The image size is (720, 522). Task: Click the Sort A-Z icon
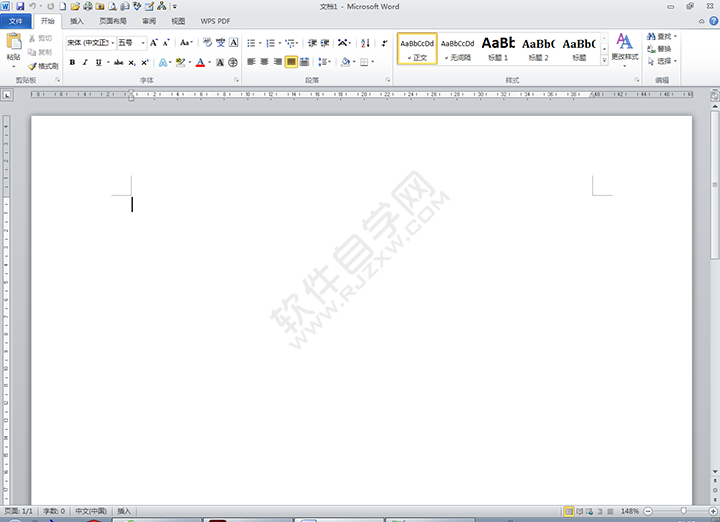click(366, 43)
